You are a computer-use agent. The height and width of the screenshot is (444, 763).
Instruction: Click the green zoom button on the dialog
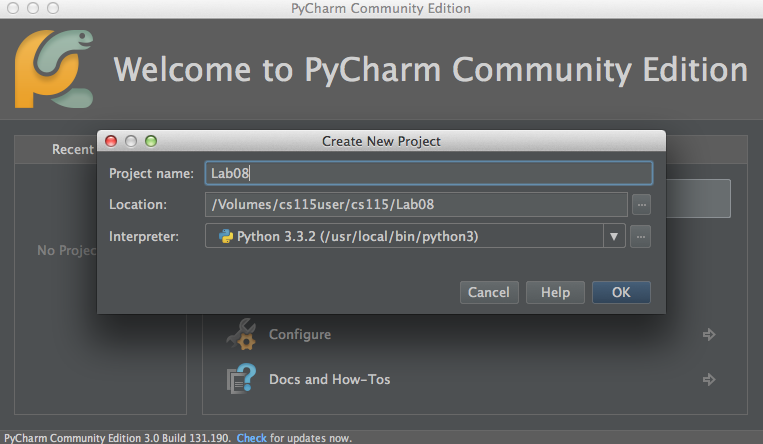tap(151, 141)
